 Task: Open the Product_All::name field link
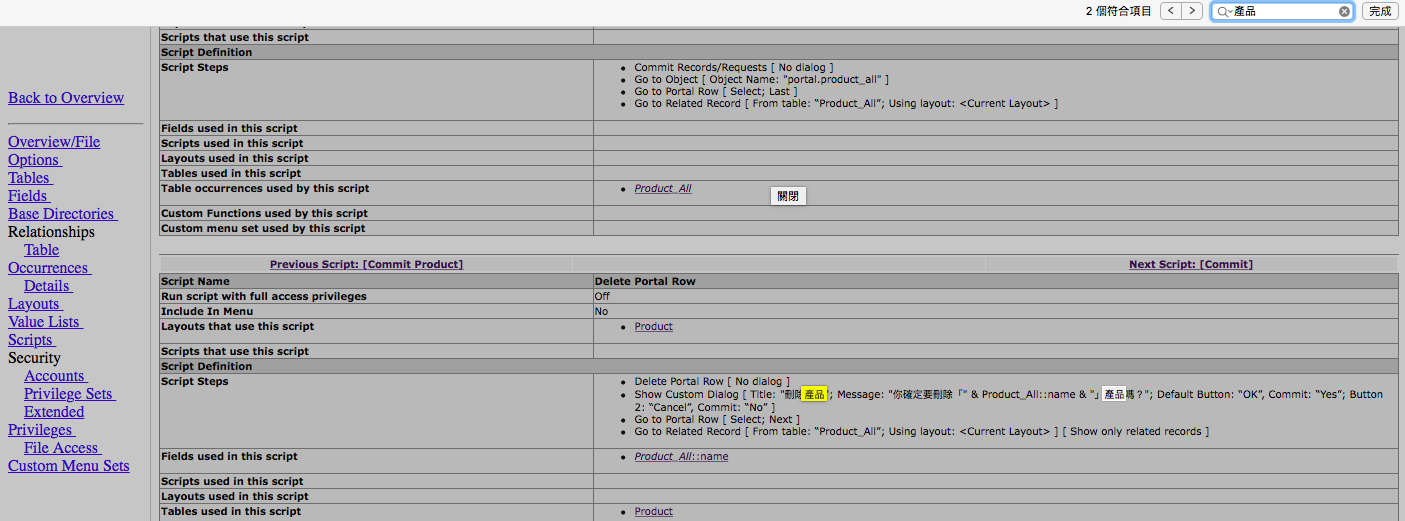pyautogui.click(x=681, y=457)
